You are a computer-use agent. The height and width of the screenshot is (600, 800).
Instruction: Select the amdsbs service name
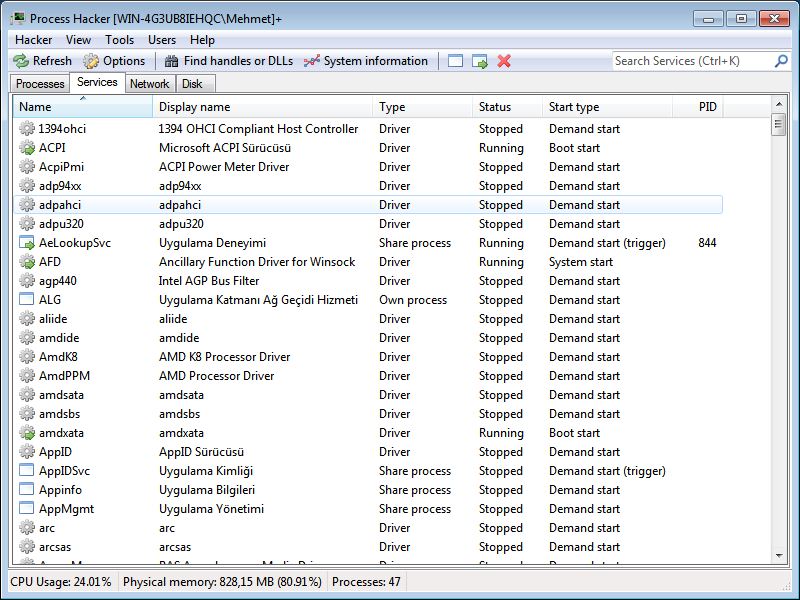[60, 414]
